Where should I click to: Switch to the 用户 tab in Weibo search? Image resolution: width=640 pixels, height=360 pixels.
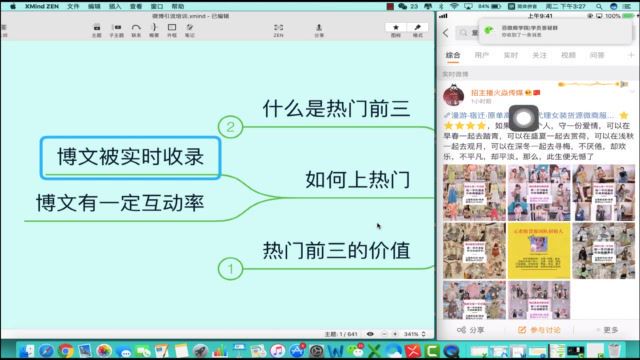click(x=482, y=55)
